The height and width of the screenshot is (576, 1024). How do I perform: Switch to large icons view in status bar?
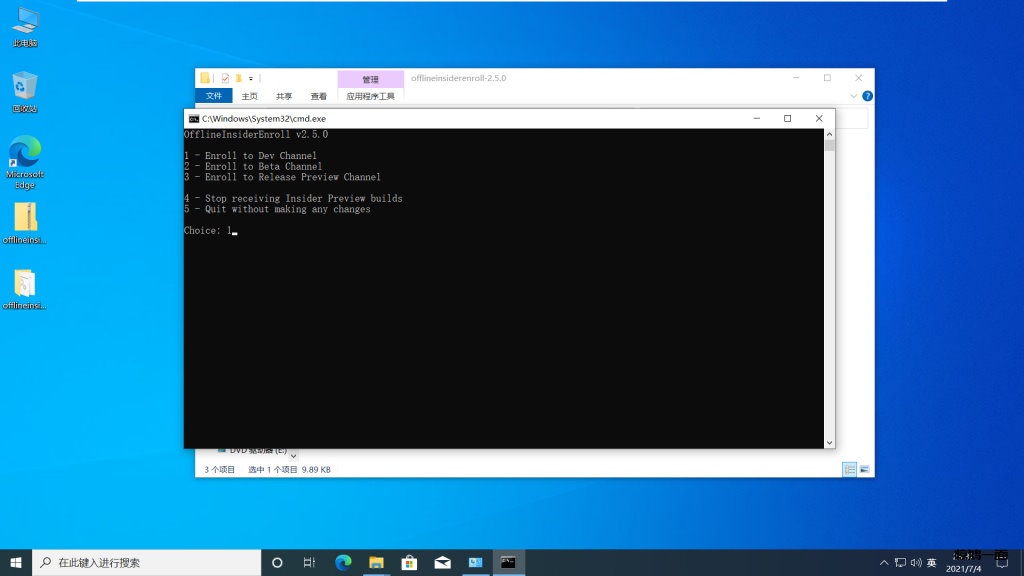tap(864, 469)
